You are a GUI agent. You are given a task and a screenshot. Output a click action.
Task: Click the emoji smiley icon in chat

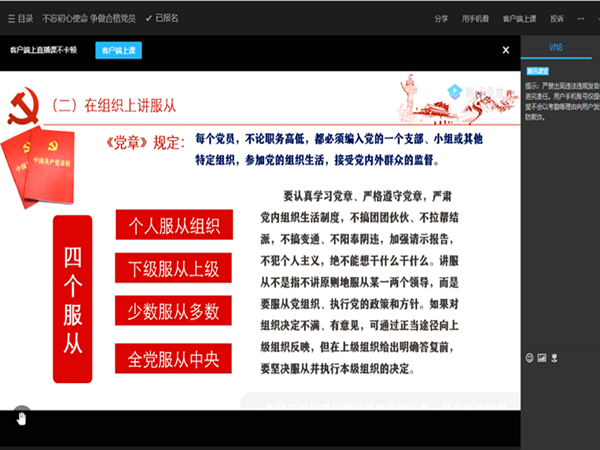click(528, 357)
